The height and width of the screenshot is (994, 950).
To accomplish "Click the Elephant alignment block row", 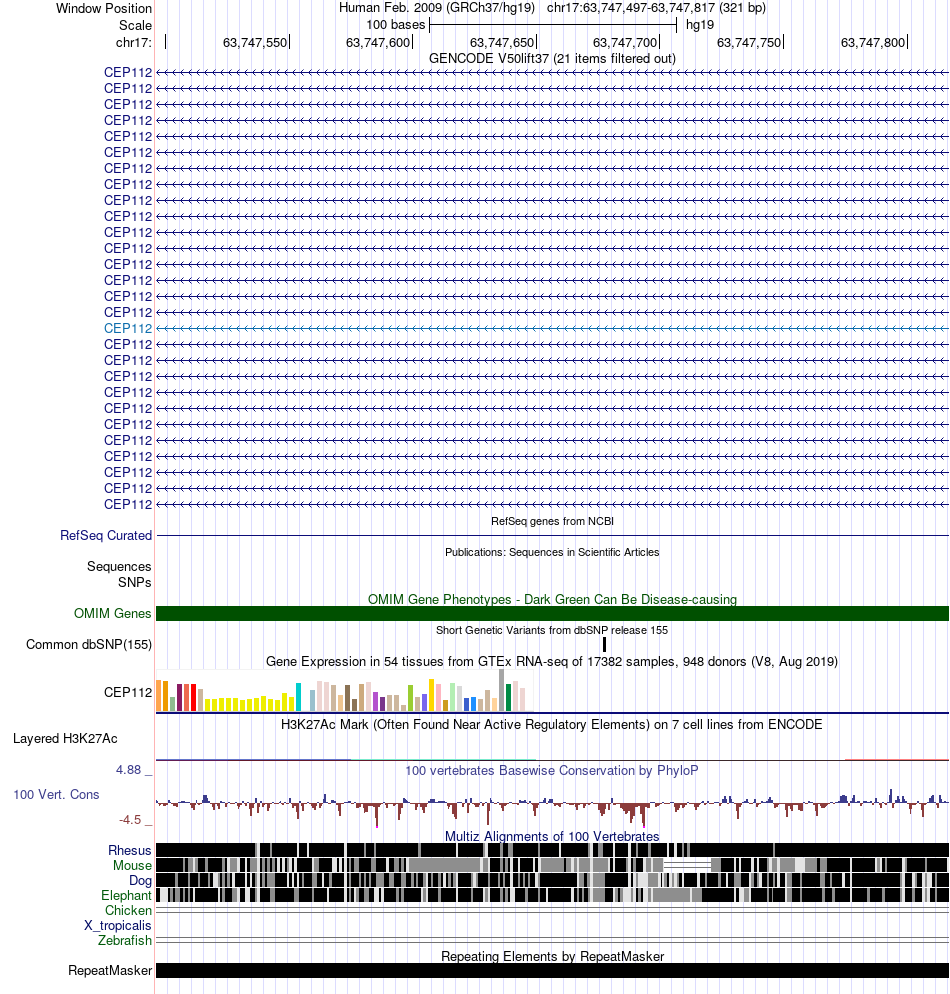I will [x=552, y=895].
